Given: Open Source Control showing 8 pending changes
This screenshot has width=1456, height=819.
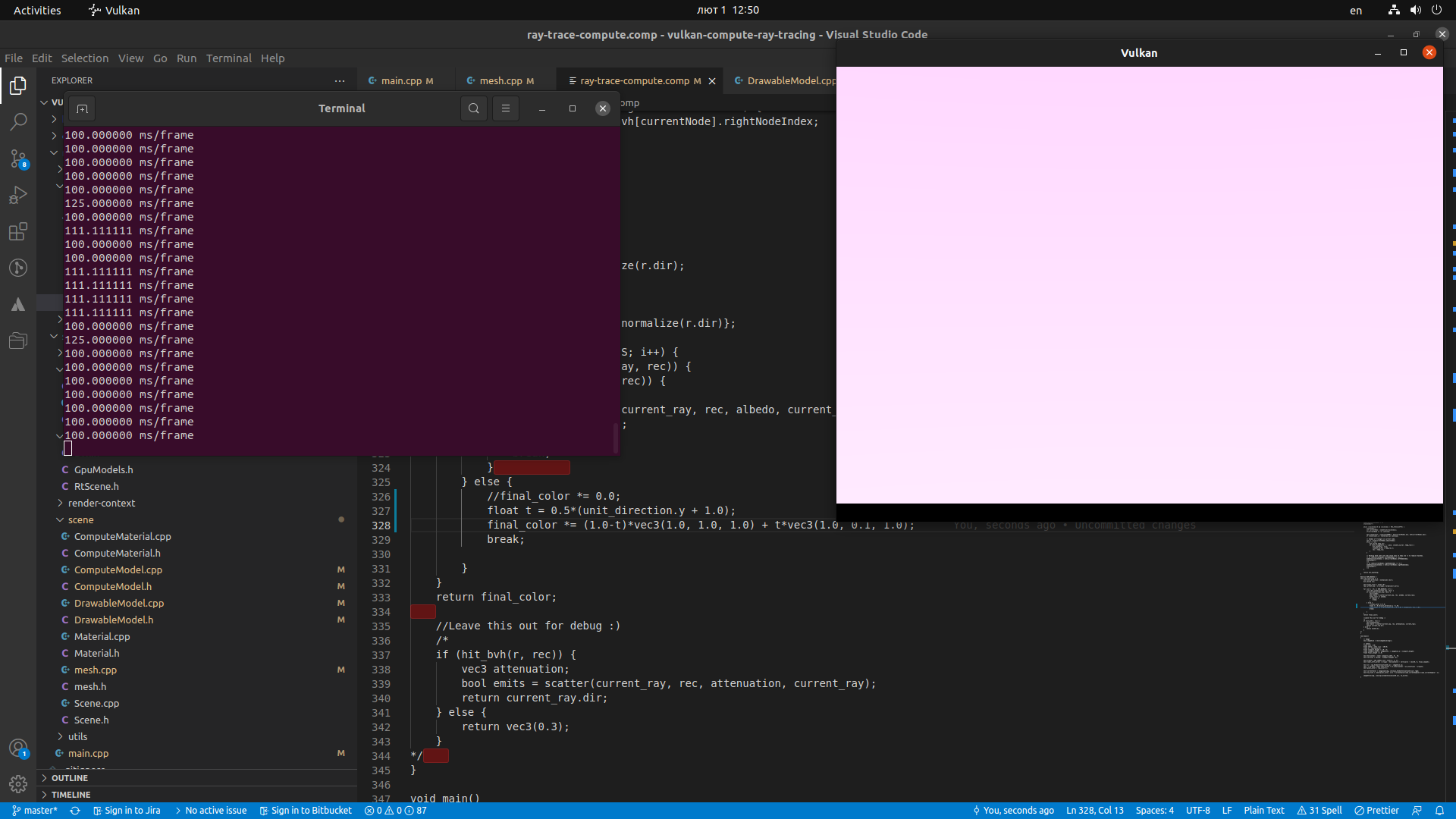Looking at the screenshot, I should click(18, 158).
